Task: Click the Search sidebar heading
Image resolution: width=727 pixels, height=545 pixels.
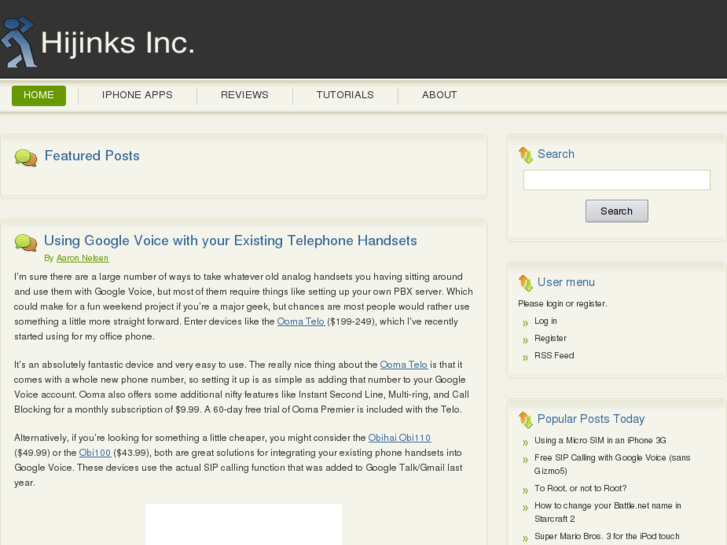Action: (555, 154)
